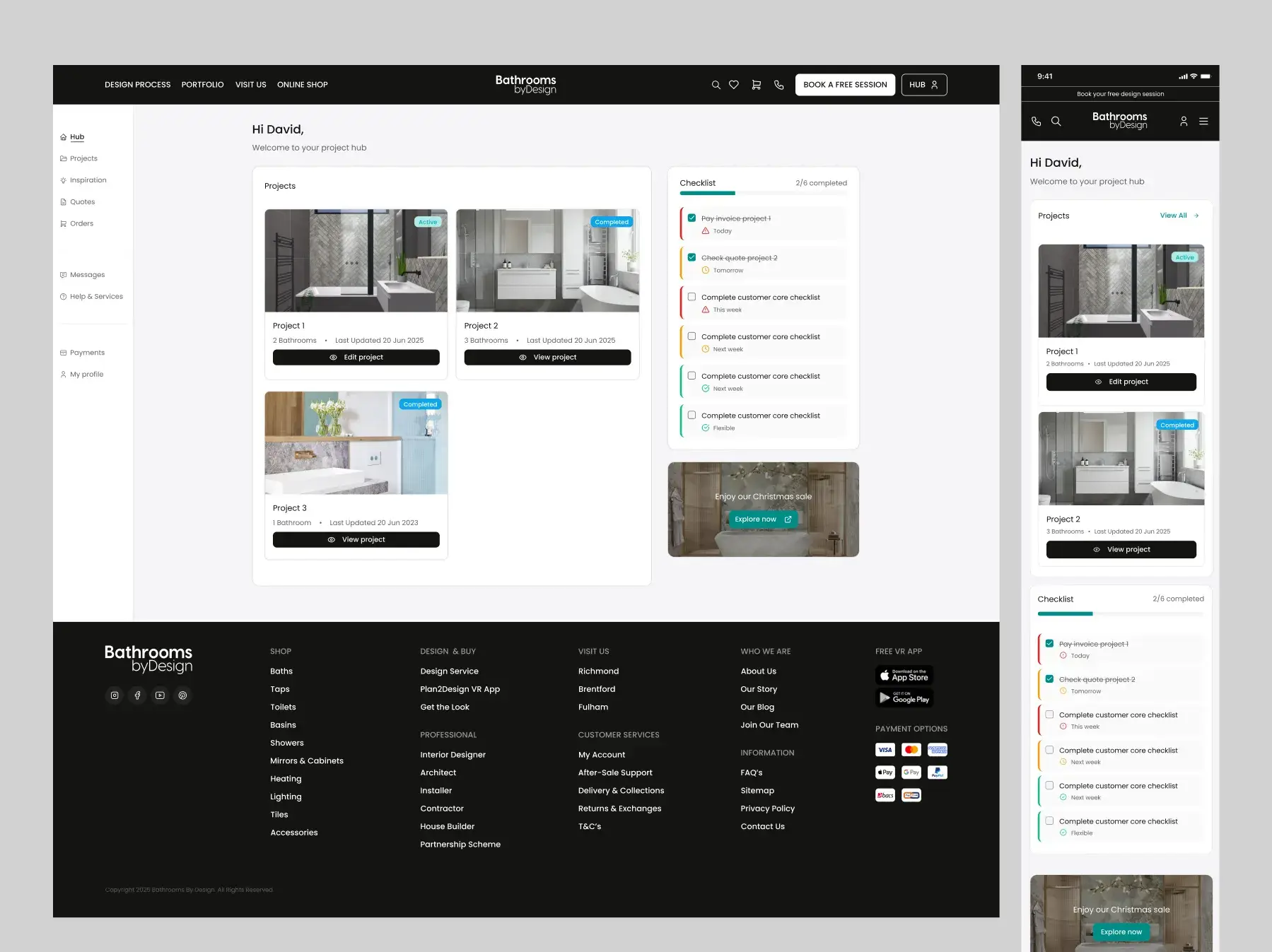This screenshot has width=1272, height=952.
Task: Open the Project 3 bathroom thumbnail
Action: [356, 443]
